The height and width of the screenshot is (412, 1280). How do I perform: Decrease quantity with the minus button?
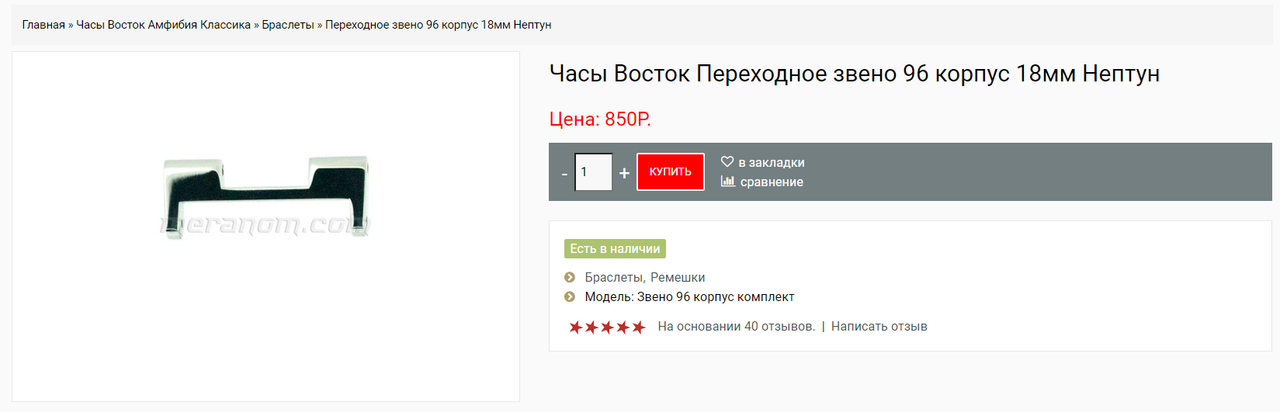point(564,173)
